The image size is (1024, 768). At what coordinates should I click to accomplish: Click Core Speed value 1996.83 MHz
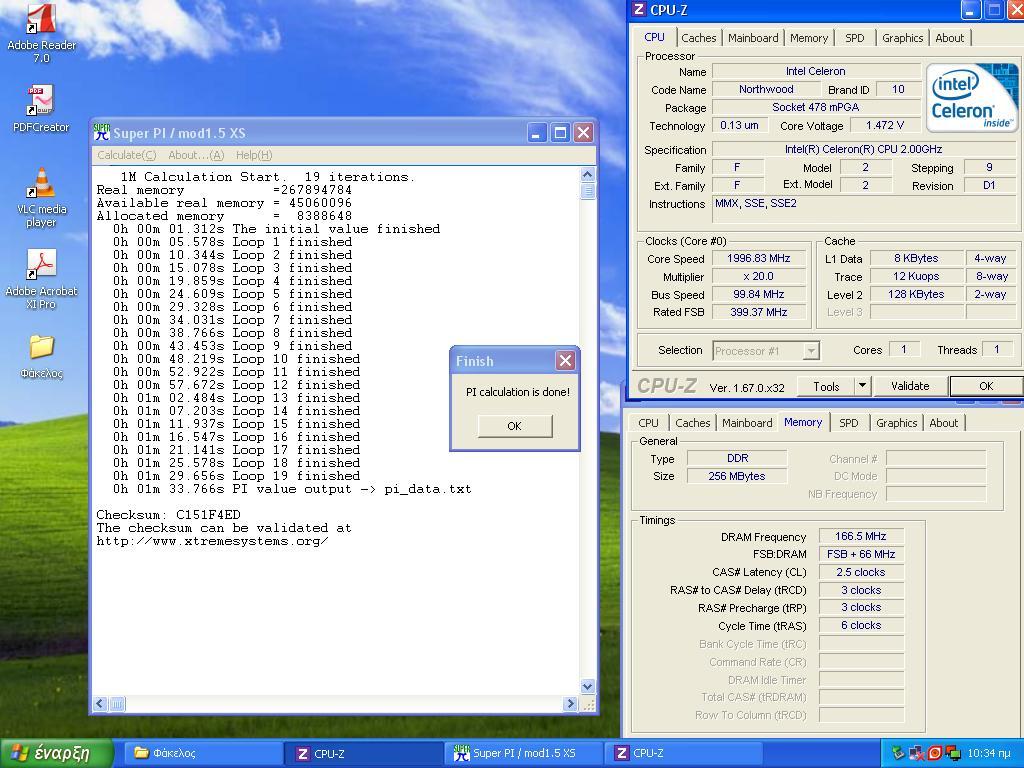(759, 259)
